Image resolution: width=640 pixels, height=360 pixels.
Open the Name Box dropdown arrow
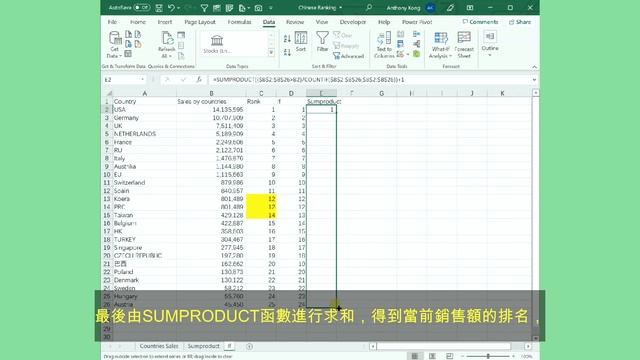[142, 80]
